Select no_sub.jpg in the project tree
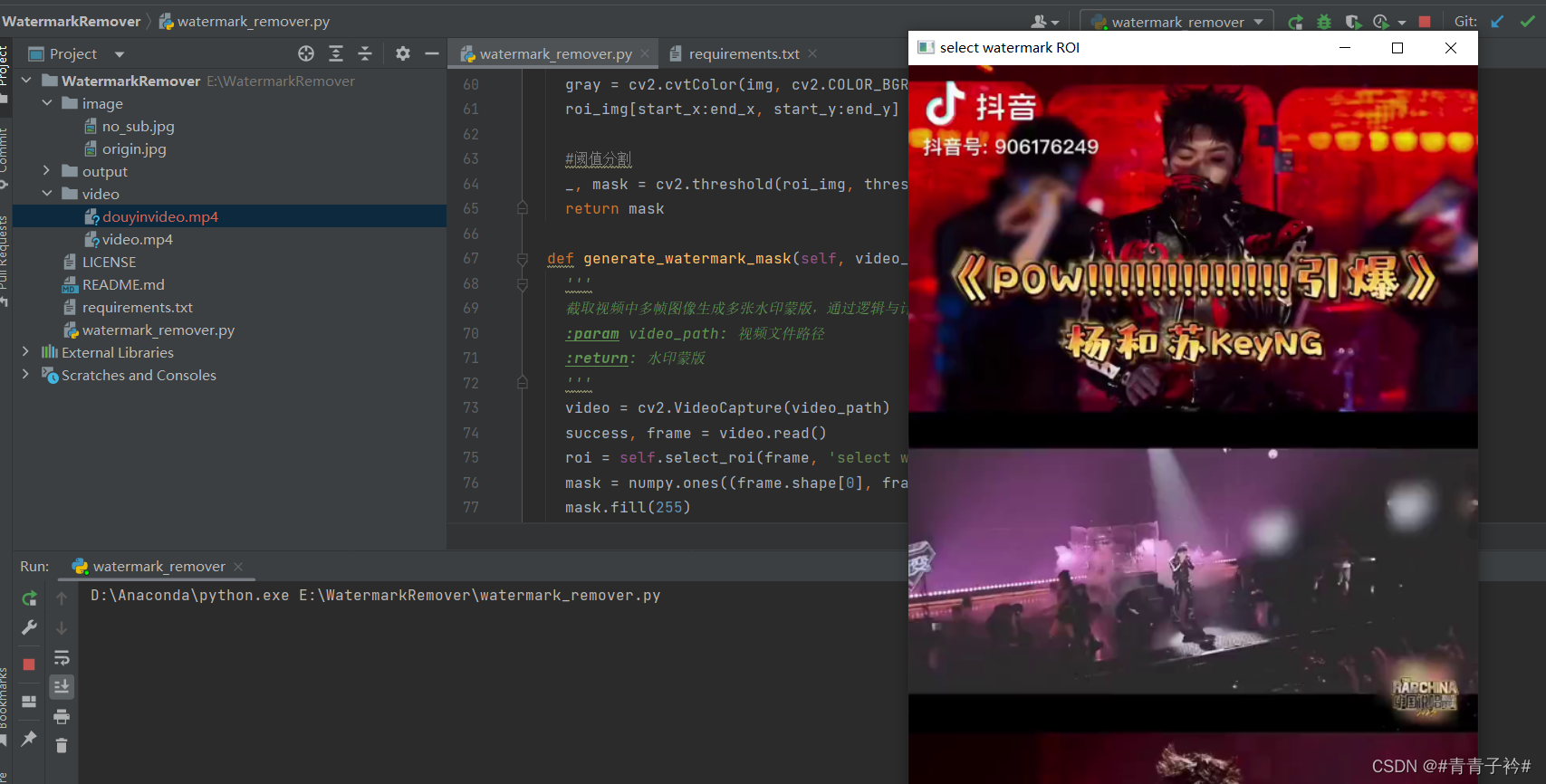Viewport: 1546px width, 784px height. pos(138,126)
